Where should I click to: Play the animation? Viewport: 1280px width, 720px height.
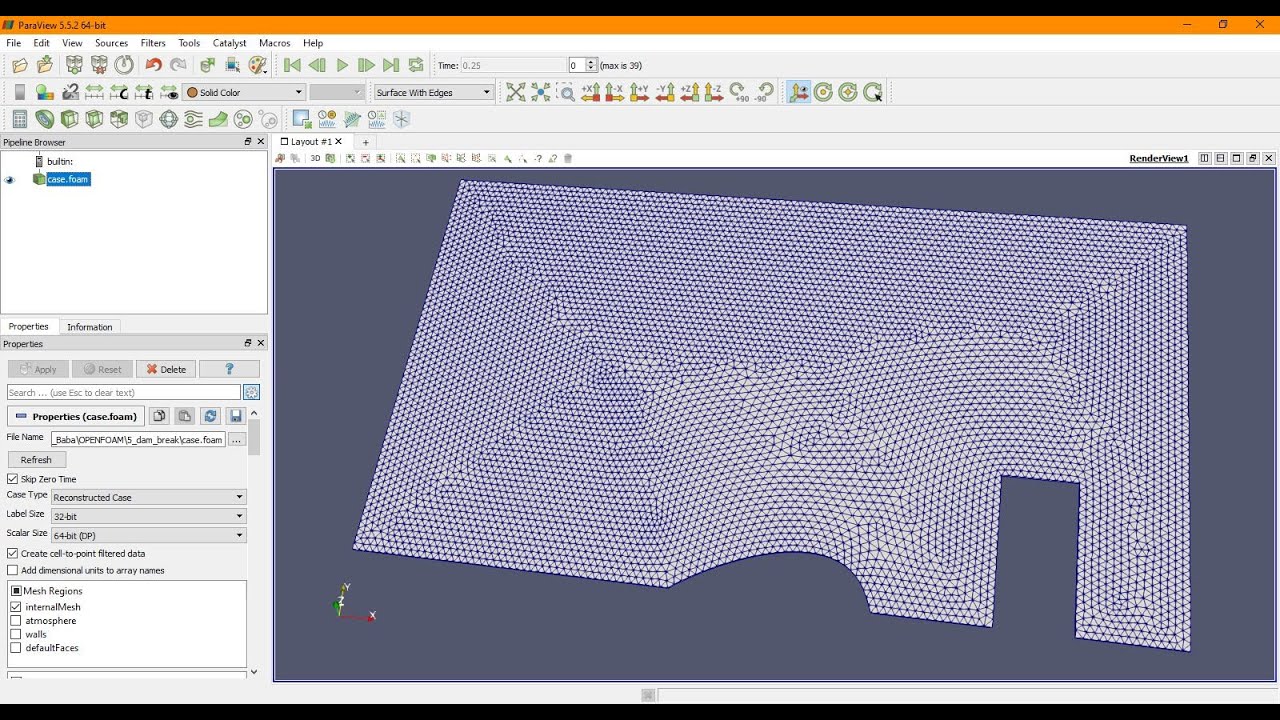pos(342,65)
